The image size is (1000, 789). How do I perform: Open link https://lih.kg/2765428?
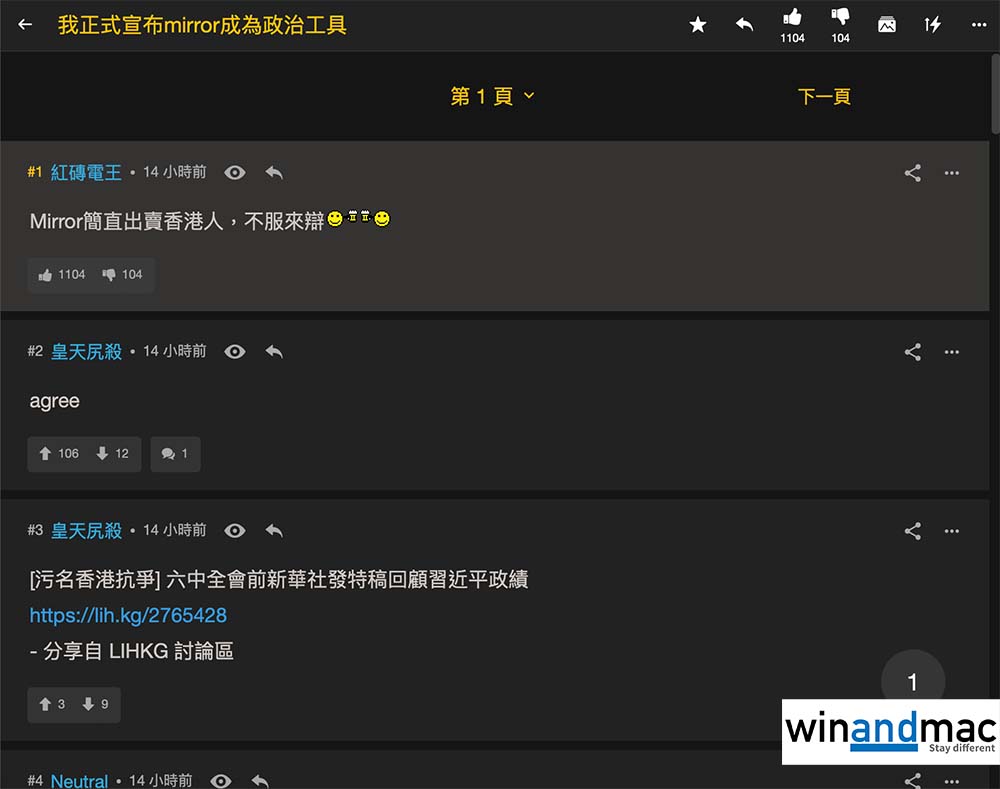128,616
